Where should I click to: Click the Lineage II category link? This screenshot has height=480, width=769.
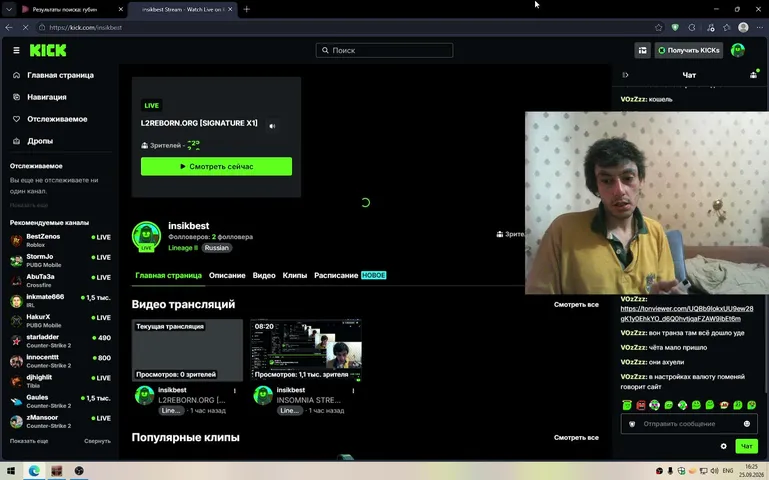(183, 248)
